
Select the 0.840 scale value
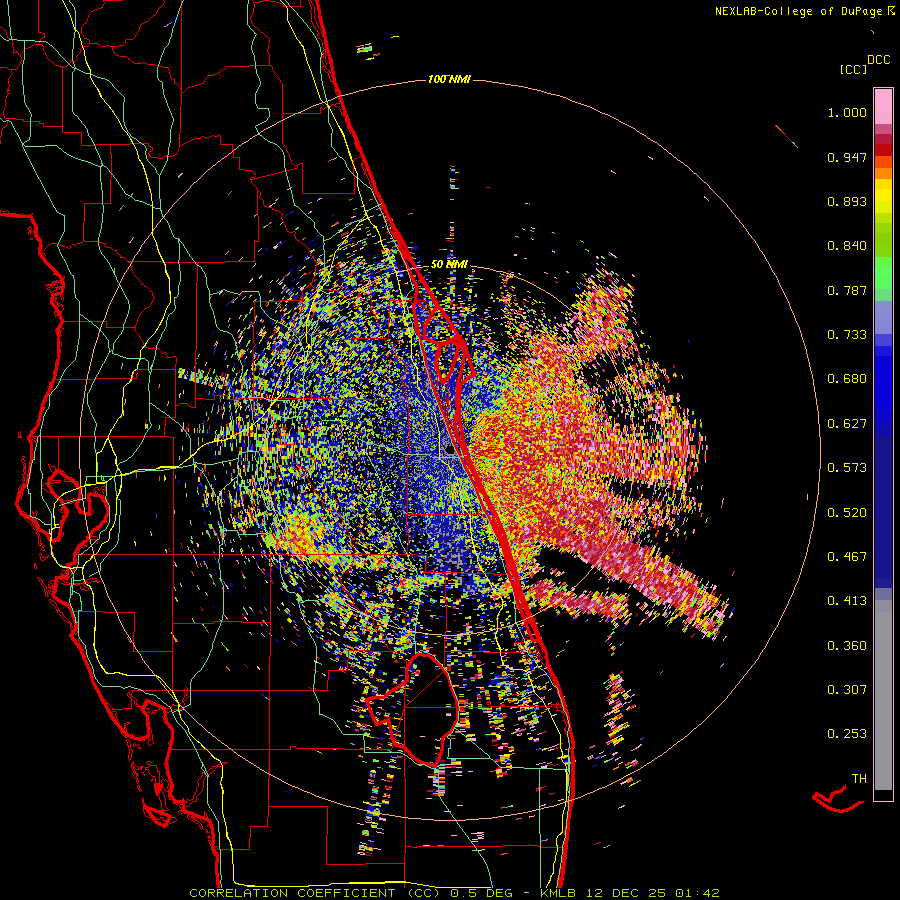click(x=847, y=246)
